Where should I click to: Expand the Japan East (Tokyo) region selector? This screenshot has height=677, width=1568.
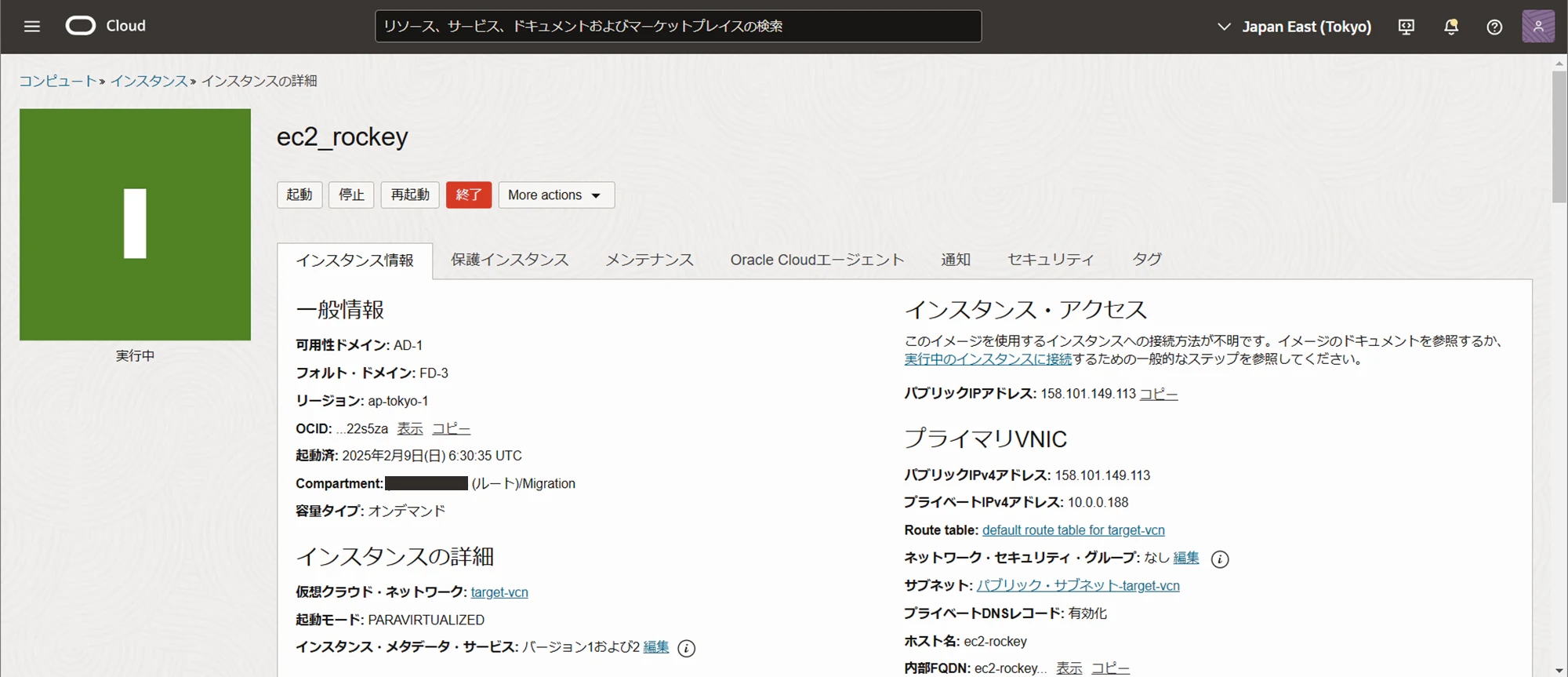tap(1294, 27)
